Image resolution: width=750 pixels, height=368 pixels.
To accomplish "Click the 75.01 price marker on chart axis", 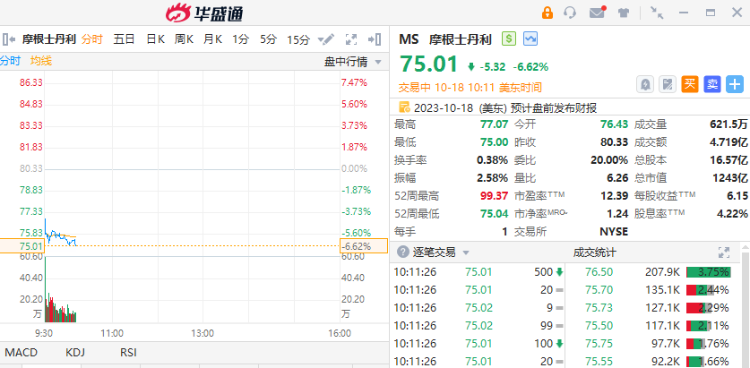I will 22,246.
